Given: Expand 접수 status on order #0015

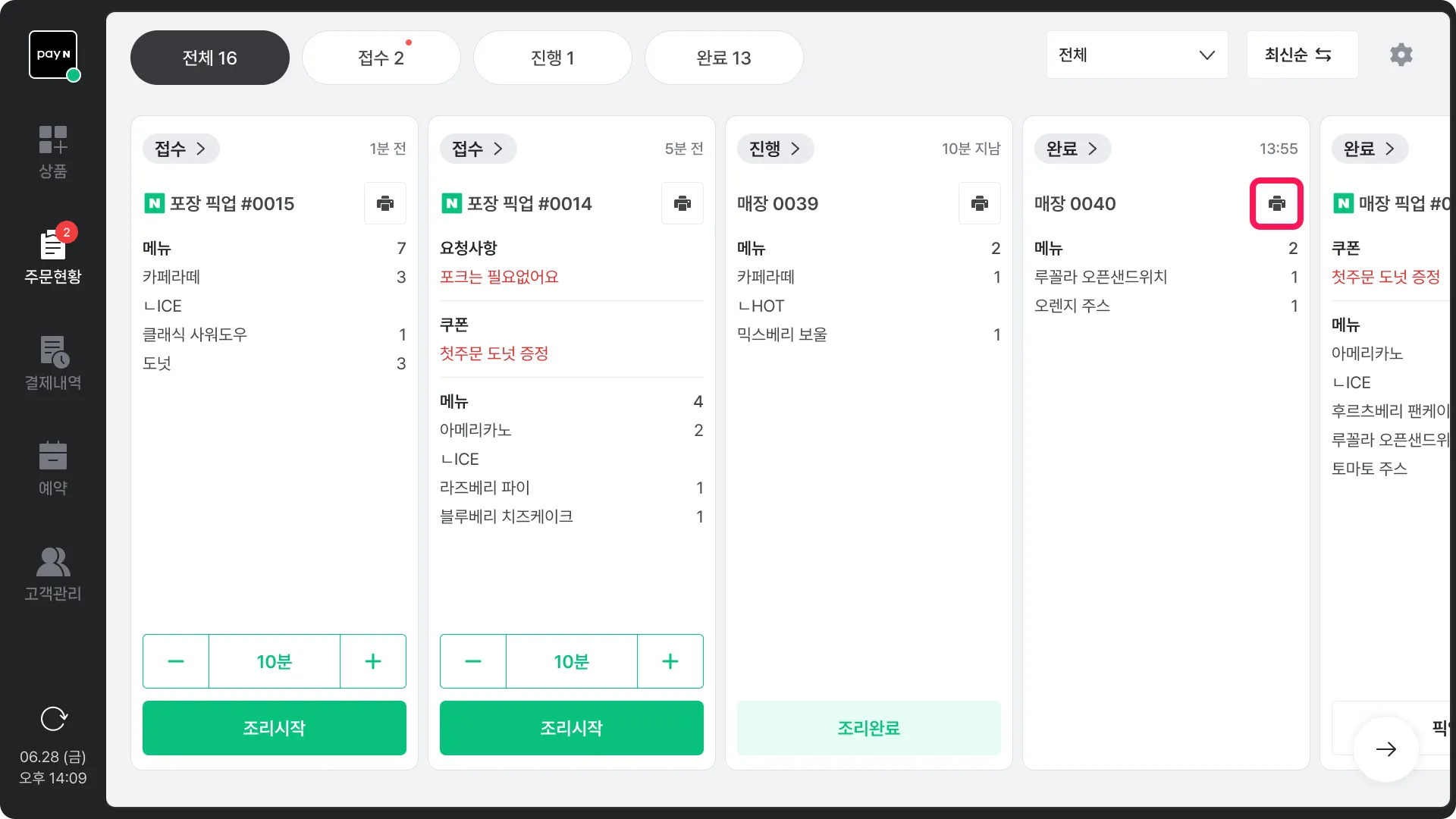Looking at the screenshot, I should click(180, 149).
